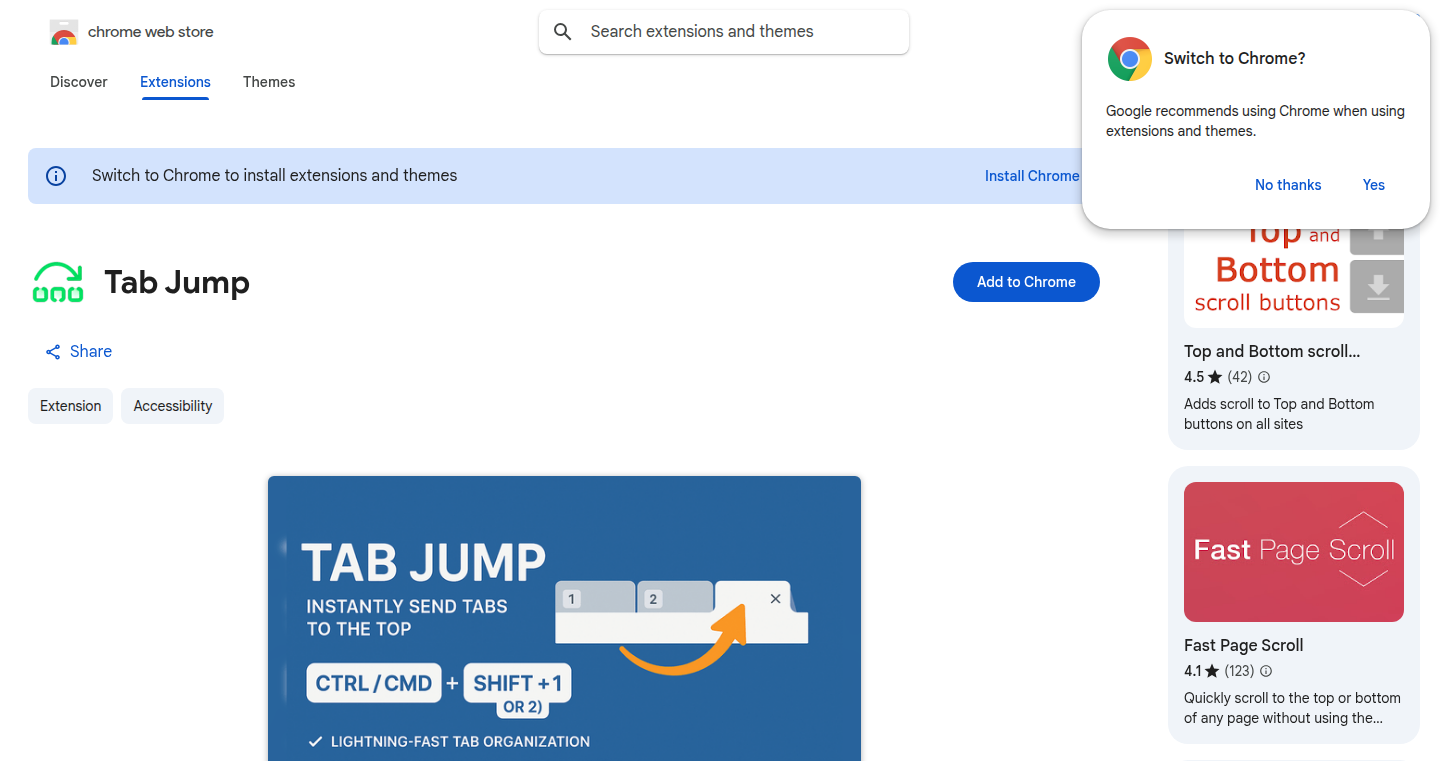Click the 'chrome web store' title text
The image size is (1440, 761).
click(151, 32)
